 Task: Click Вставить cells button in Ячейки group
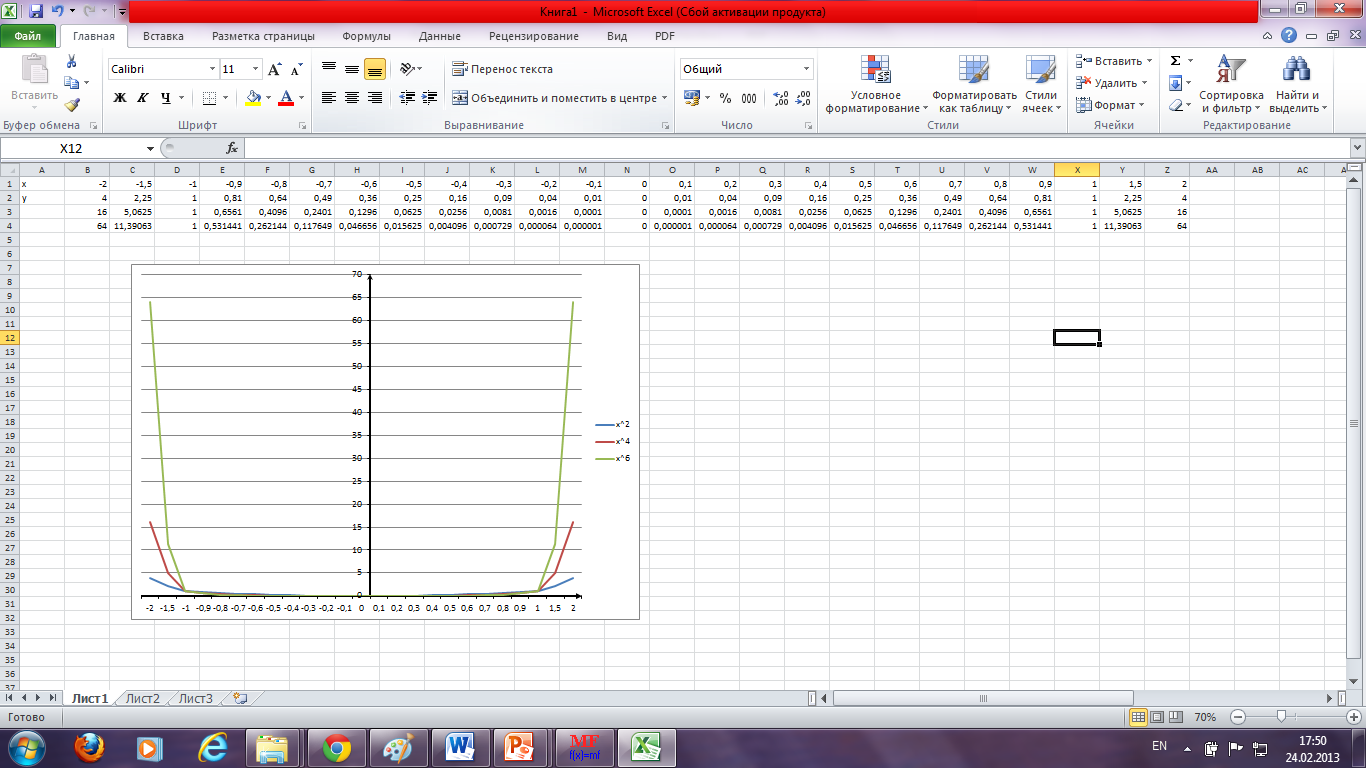[x=1113, y=61]
